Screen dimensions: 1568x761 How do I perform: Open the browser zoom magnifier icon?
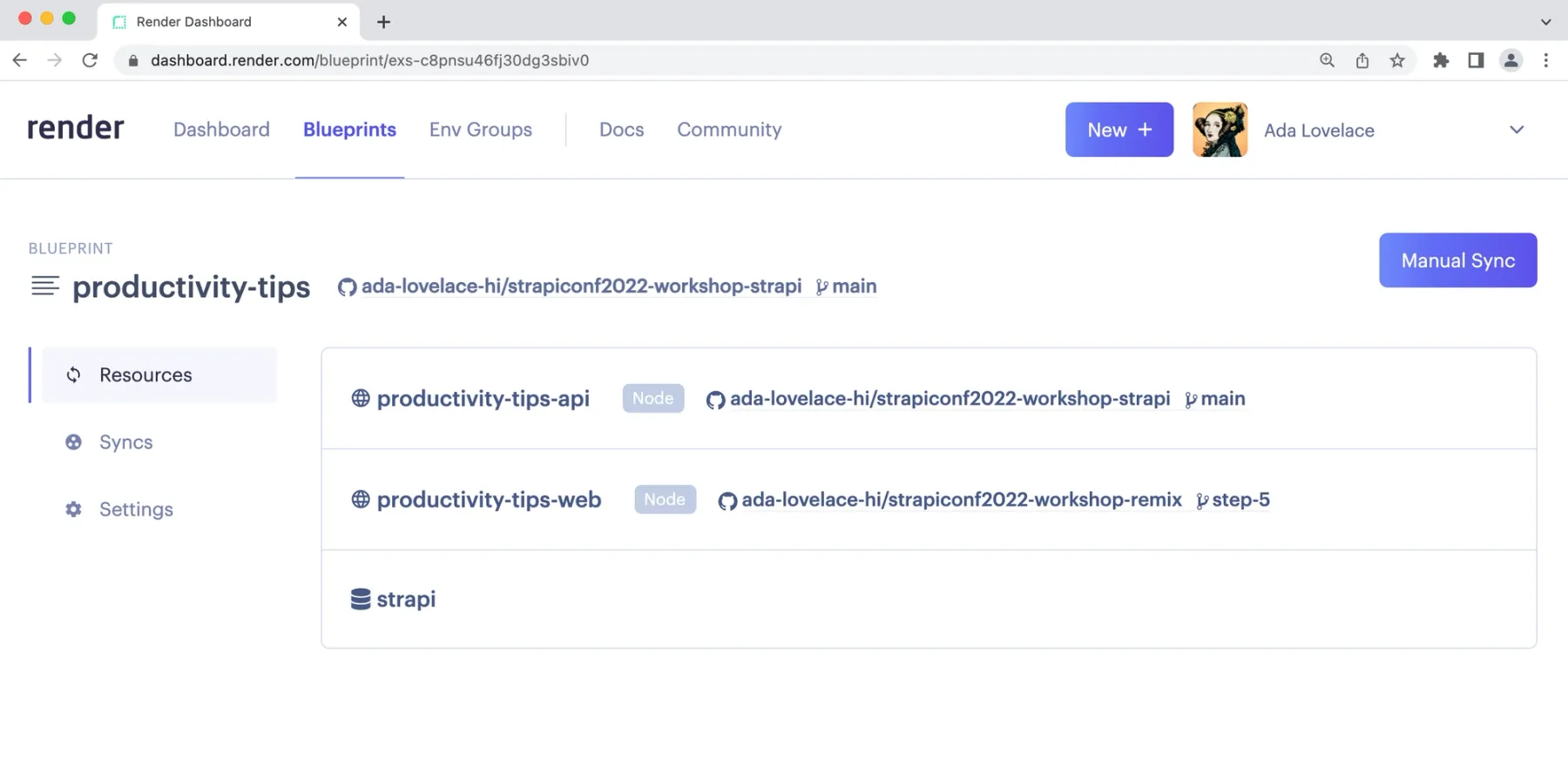[x=1327, y=60]
